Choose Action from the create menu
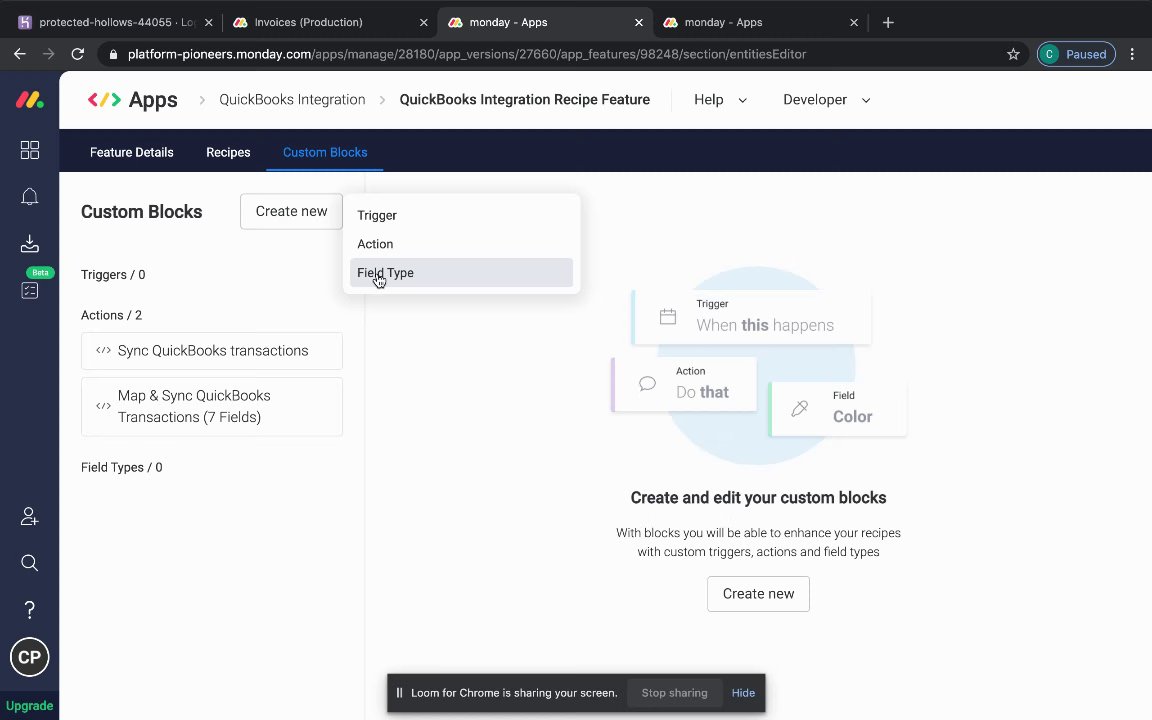Viewport: 1152px width, 720px height. (x=461, y=244)
